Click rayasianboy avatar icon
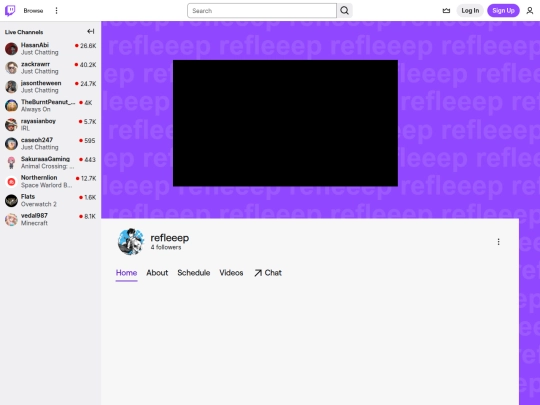Viewport: 540px width, 405px height. click(x=11, y=125)
